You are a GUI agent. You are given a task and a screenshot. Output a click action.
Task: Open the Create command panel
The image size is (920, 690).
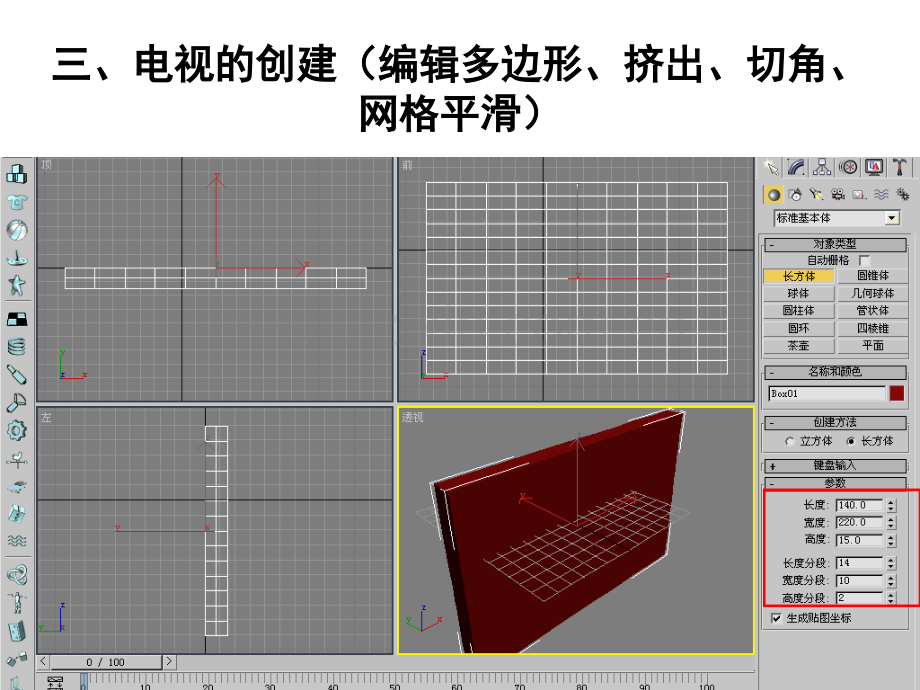pos(772,167)
